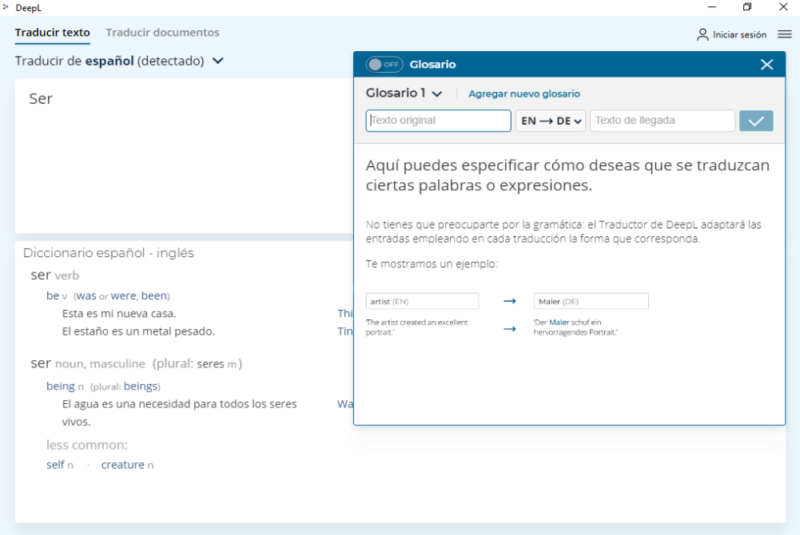Open the hamburger menu
800x535 pixels.
(785, 34)
